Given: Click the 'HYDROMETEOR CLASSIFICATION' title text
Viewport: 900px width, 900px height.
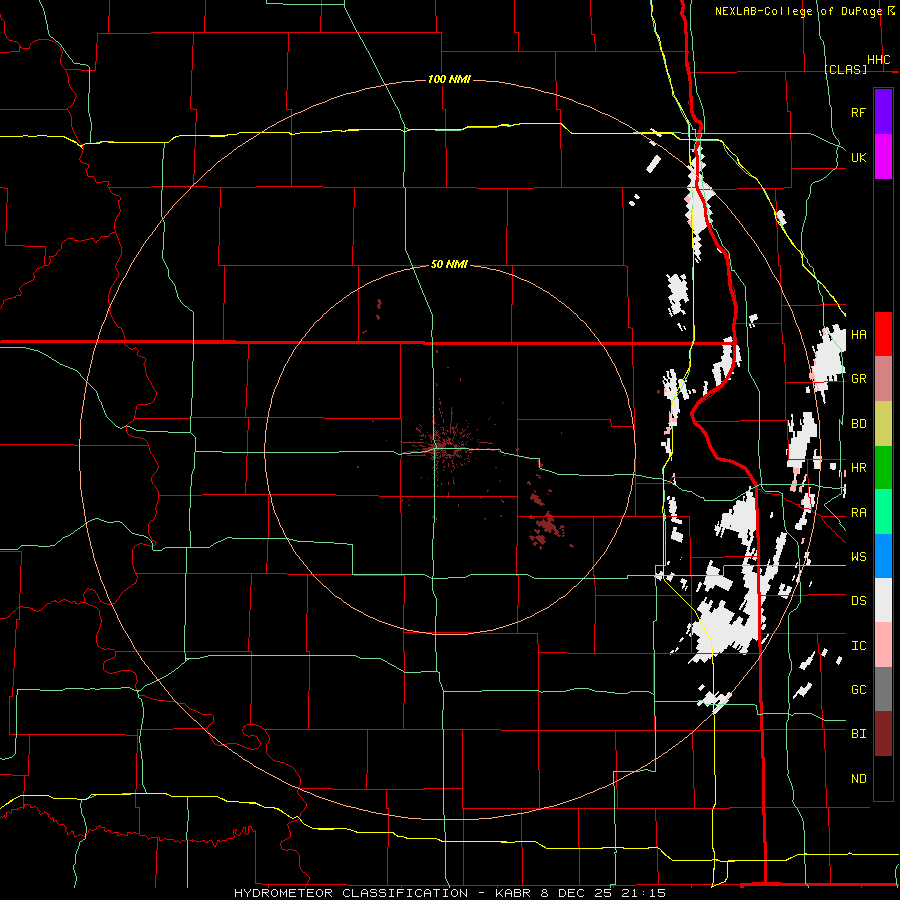Looking at the screenshot, I should click(x=351, y=893).
